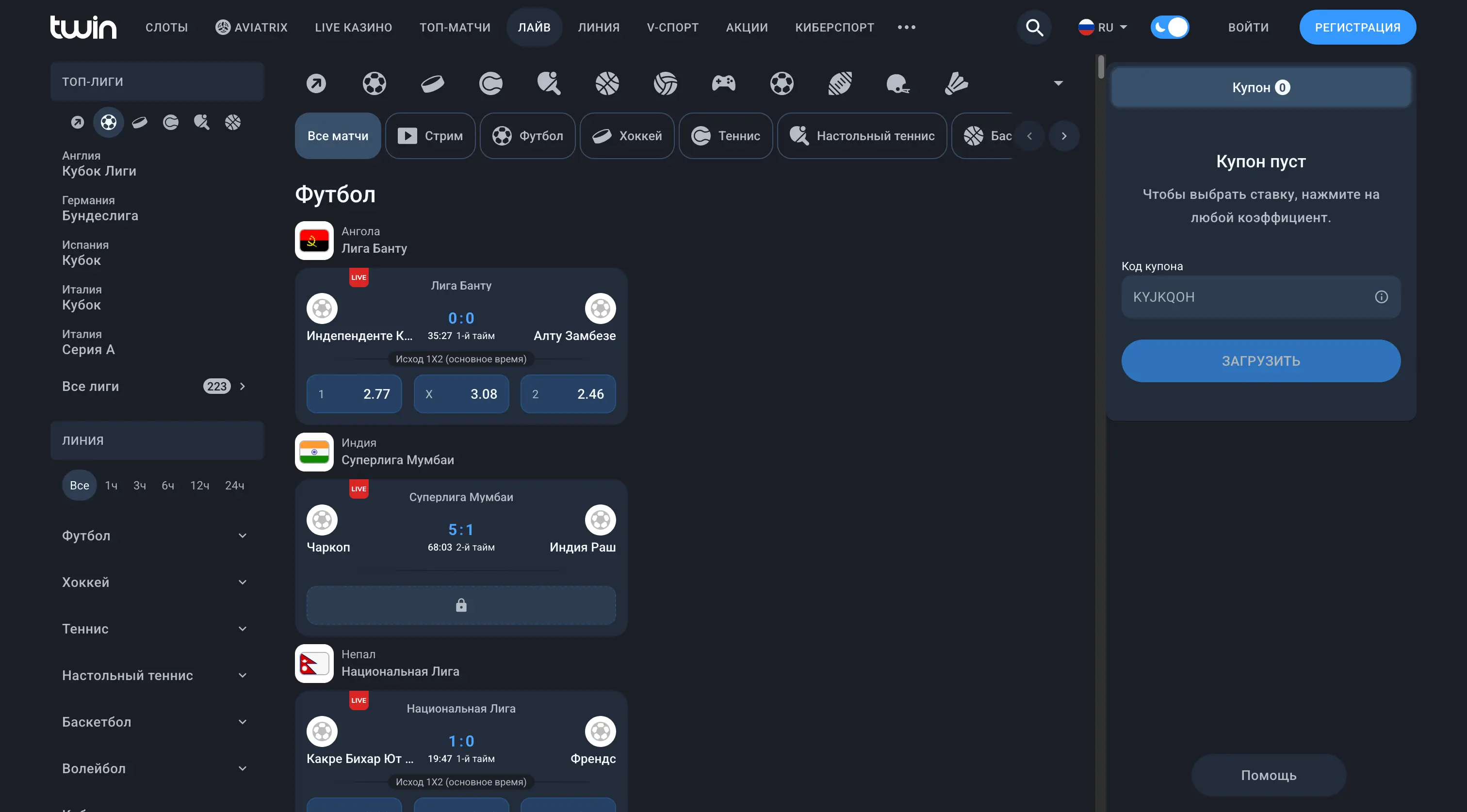Open the Линия navigation tab
Viewport: 1467px width, 812px height.
tap(599, 27)
